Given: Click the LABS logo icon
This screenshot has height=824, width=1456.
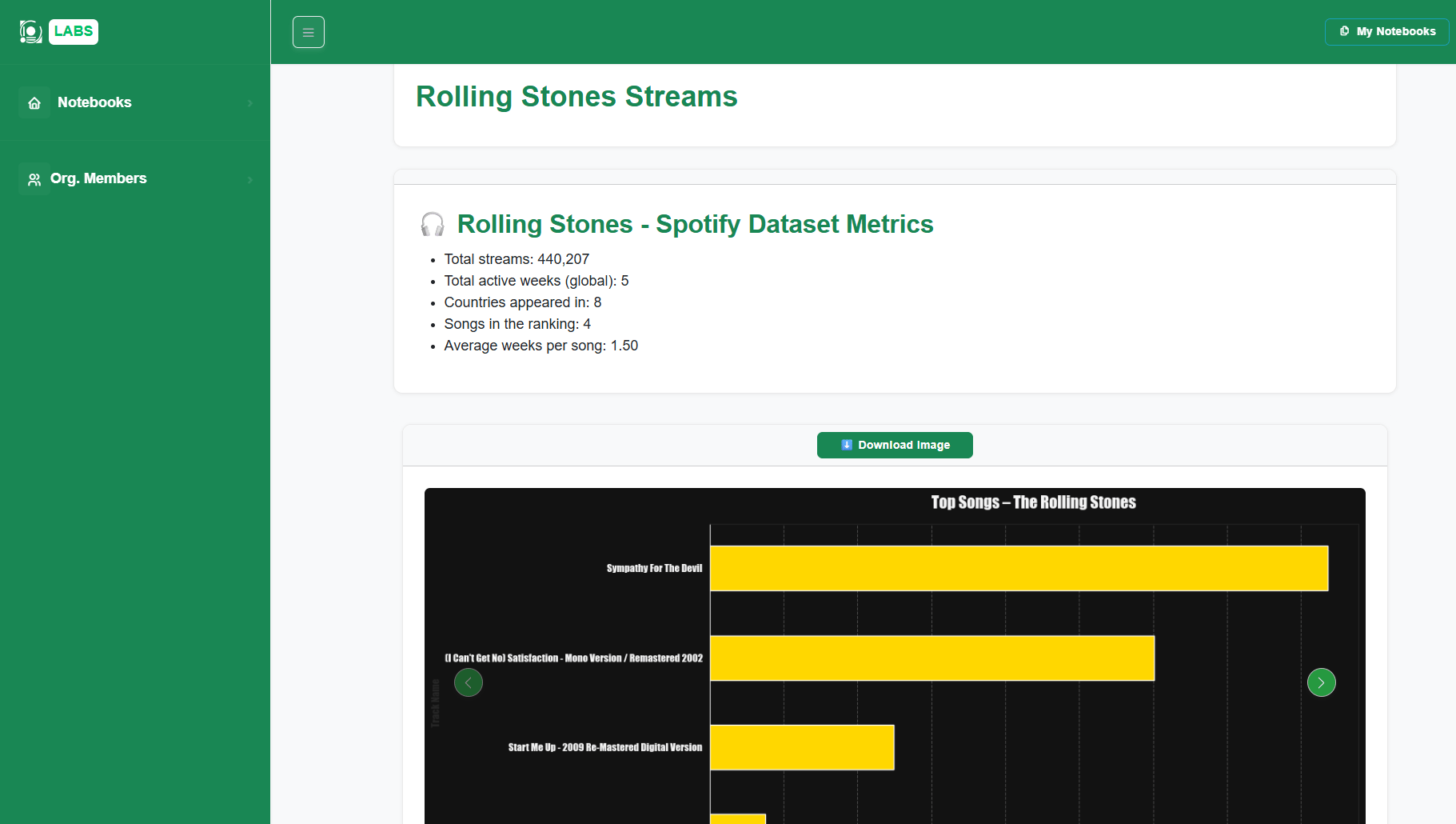Looking at the screenshot, I should [30, 32].
